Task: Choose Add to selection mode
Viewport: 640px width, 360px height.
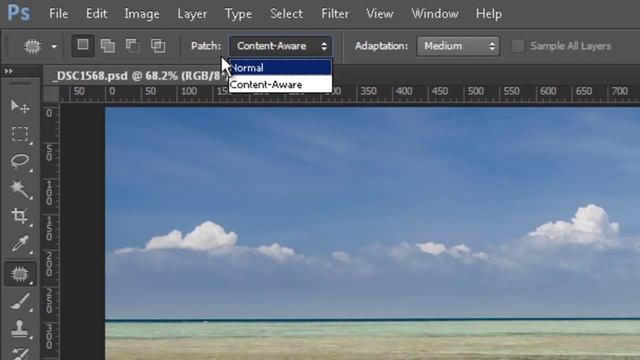Action: coord(108,46)
